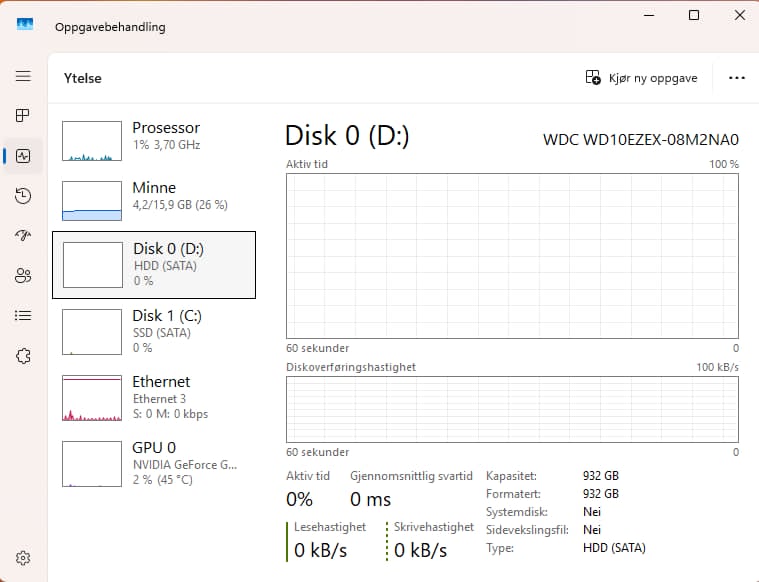
Task: Click the Skrivehastighet 0 kB/s value
Action: (x=421, y=550)
